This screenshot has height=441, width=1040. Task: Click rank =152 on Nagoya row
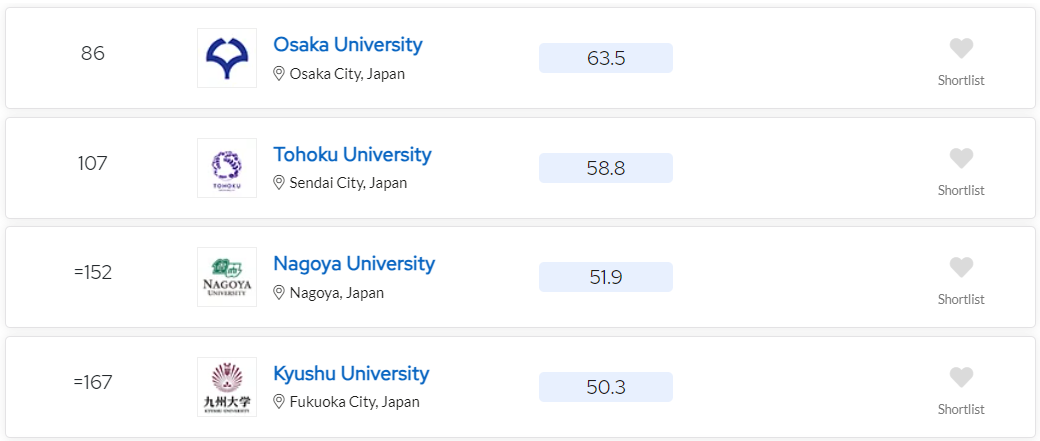pos(93,273)
